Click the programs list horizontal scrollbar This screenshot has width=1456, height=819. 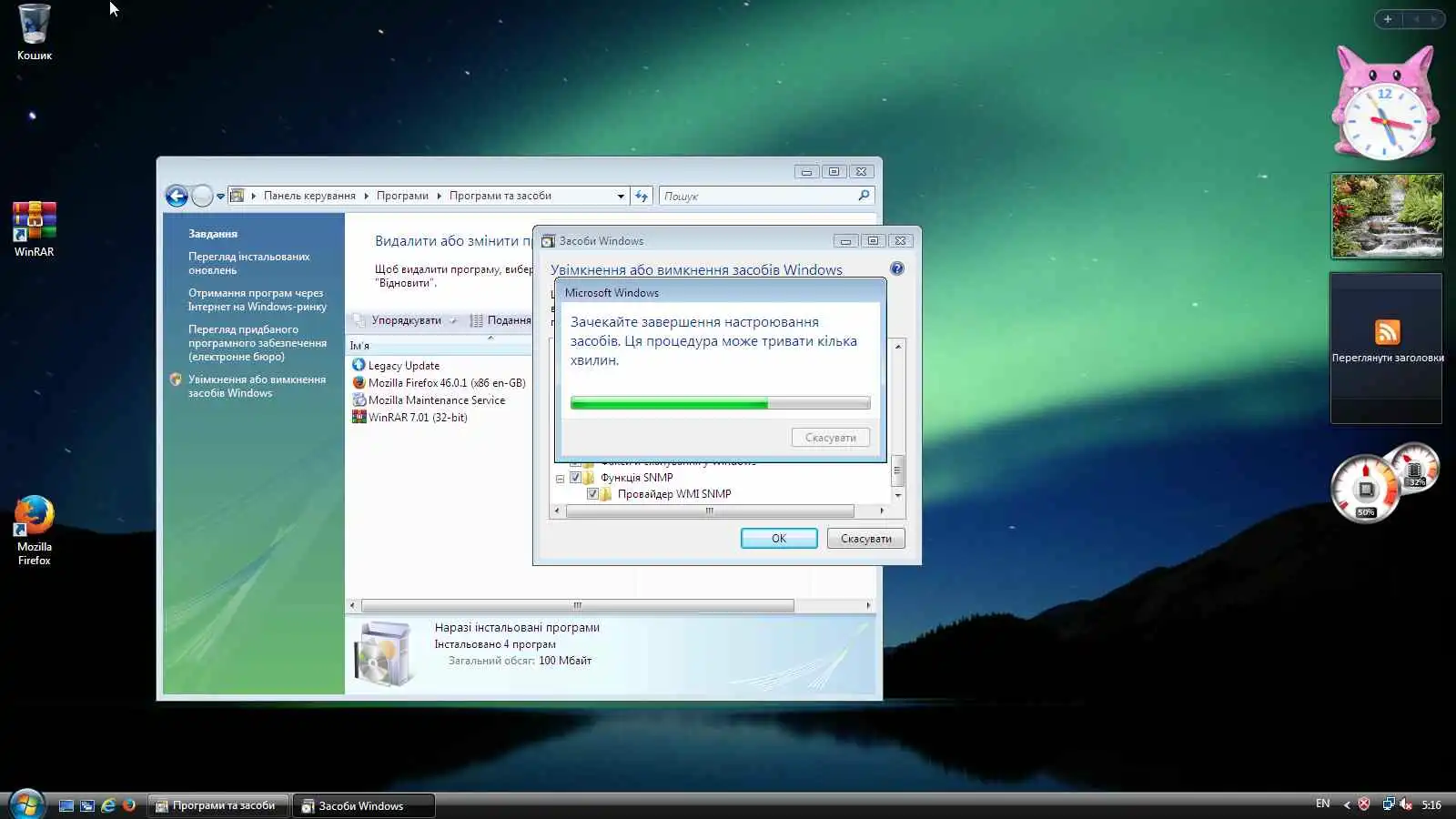tap(577, 605)
